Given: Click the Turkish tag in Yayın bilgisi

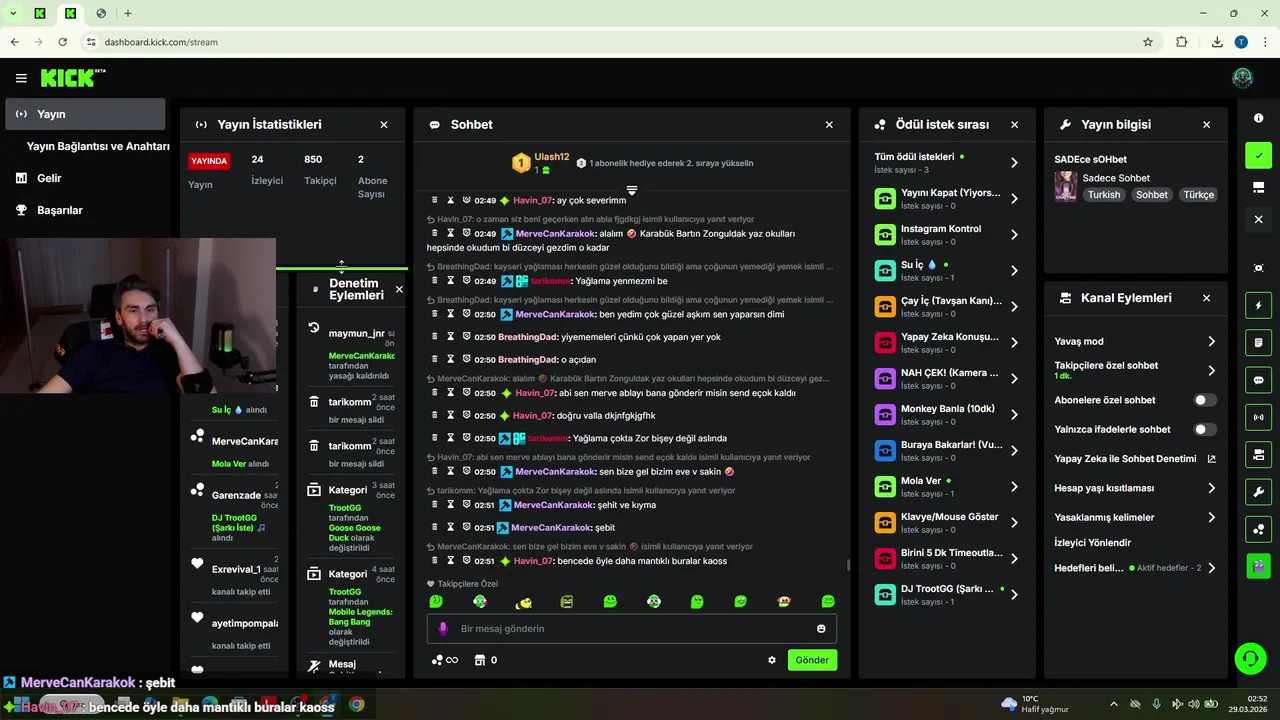Looking at the screenshot, I should (x=1104, y=195).
